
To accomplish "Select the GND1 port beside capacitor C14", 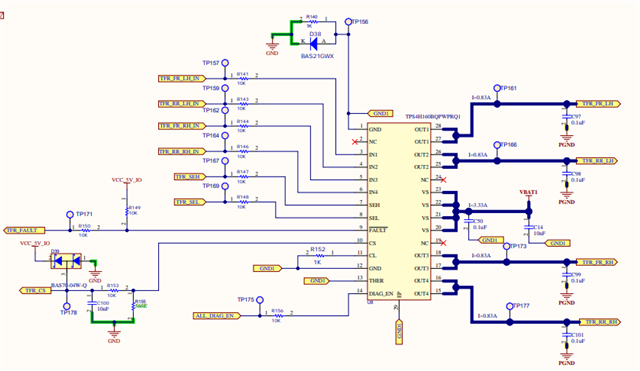I will 558,243.
